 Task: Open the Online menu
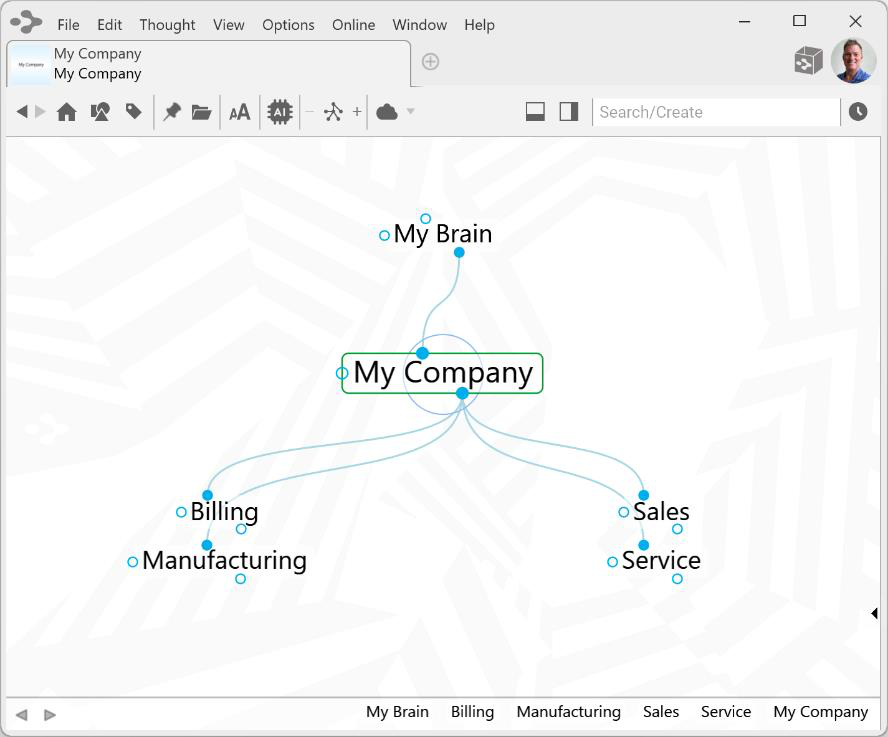click(353, 24)
